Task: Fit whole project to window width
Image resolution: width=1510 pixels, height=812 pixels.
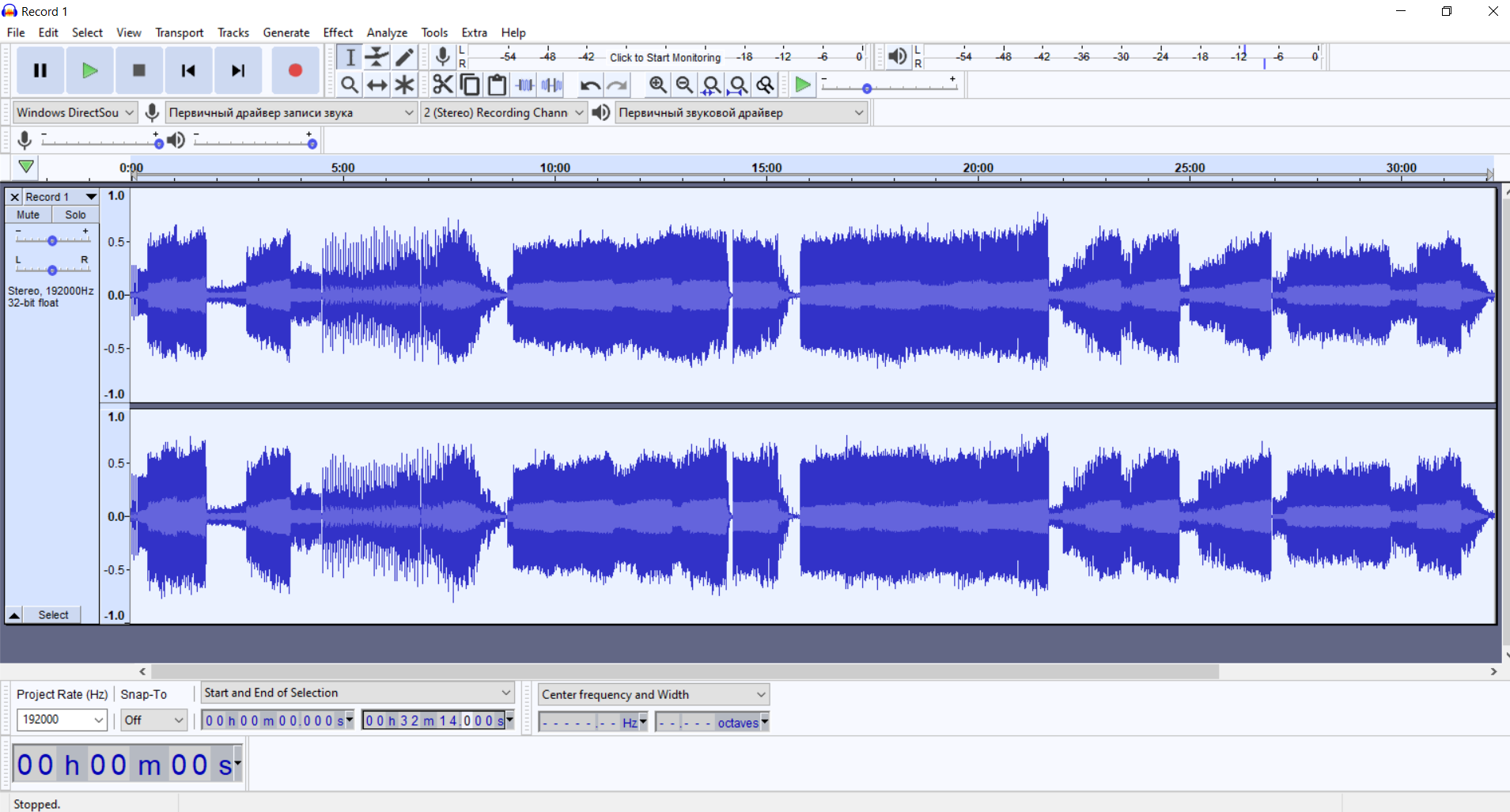Action: [x=738, y=85]
